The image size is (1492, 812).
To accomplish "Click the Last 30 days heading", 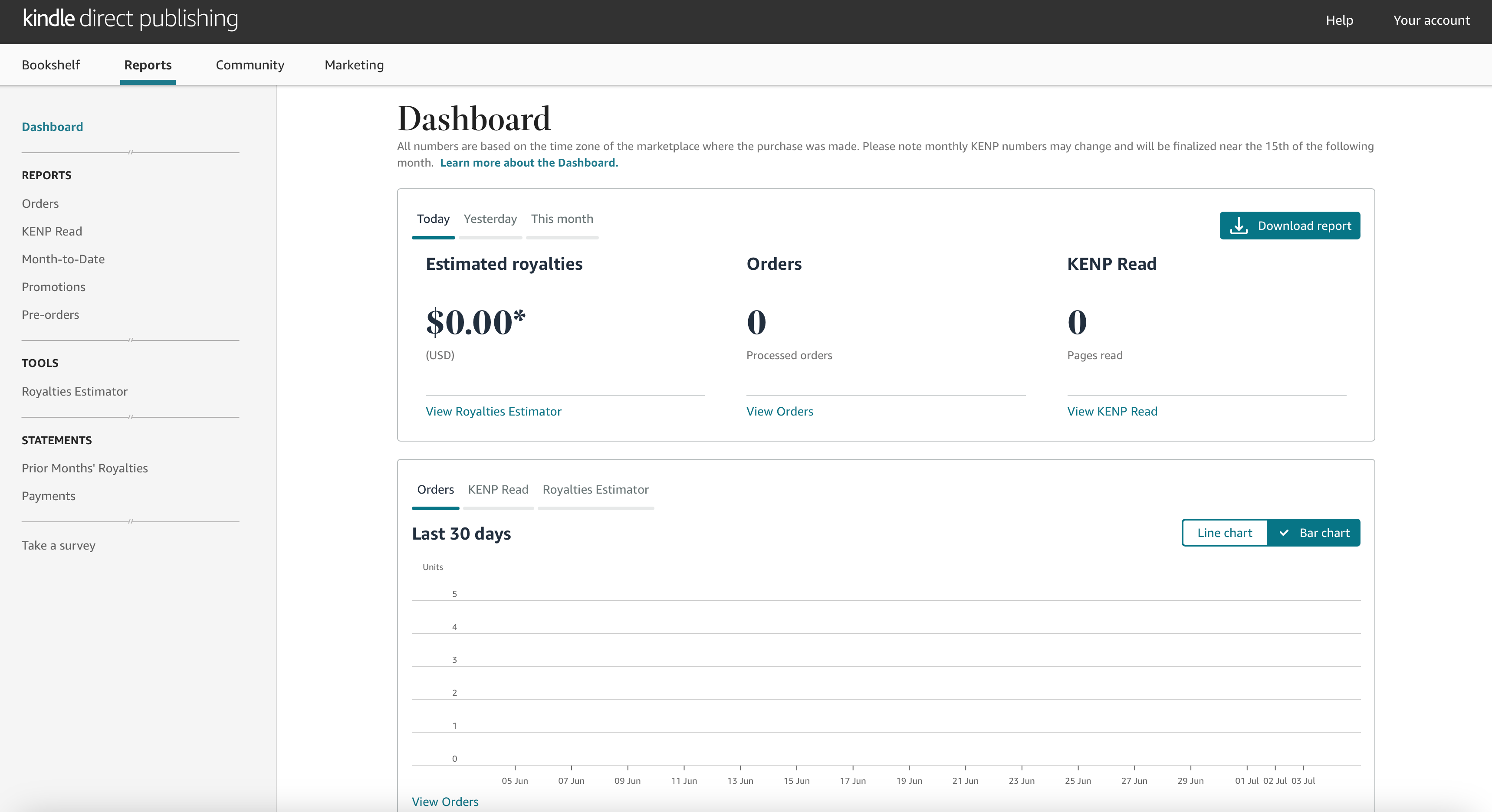I will [x=461, y=534].
